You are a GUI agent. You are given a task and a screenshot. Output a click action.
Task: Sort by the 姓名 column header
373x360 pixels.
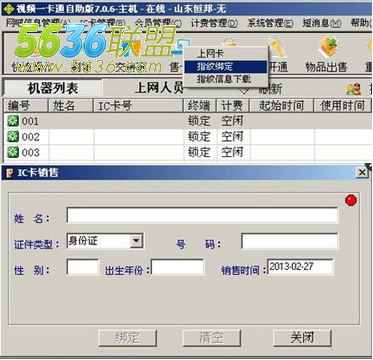coord(71,106)
